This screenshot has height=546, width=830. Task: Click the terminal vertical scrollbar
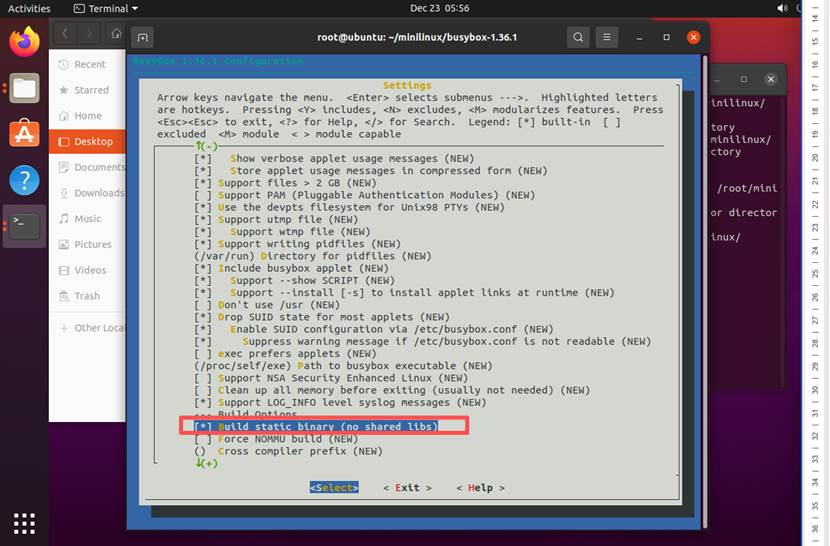coord(705,291)
